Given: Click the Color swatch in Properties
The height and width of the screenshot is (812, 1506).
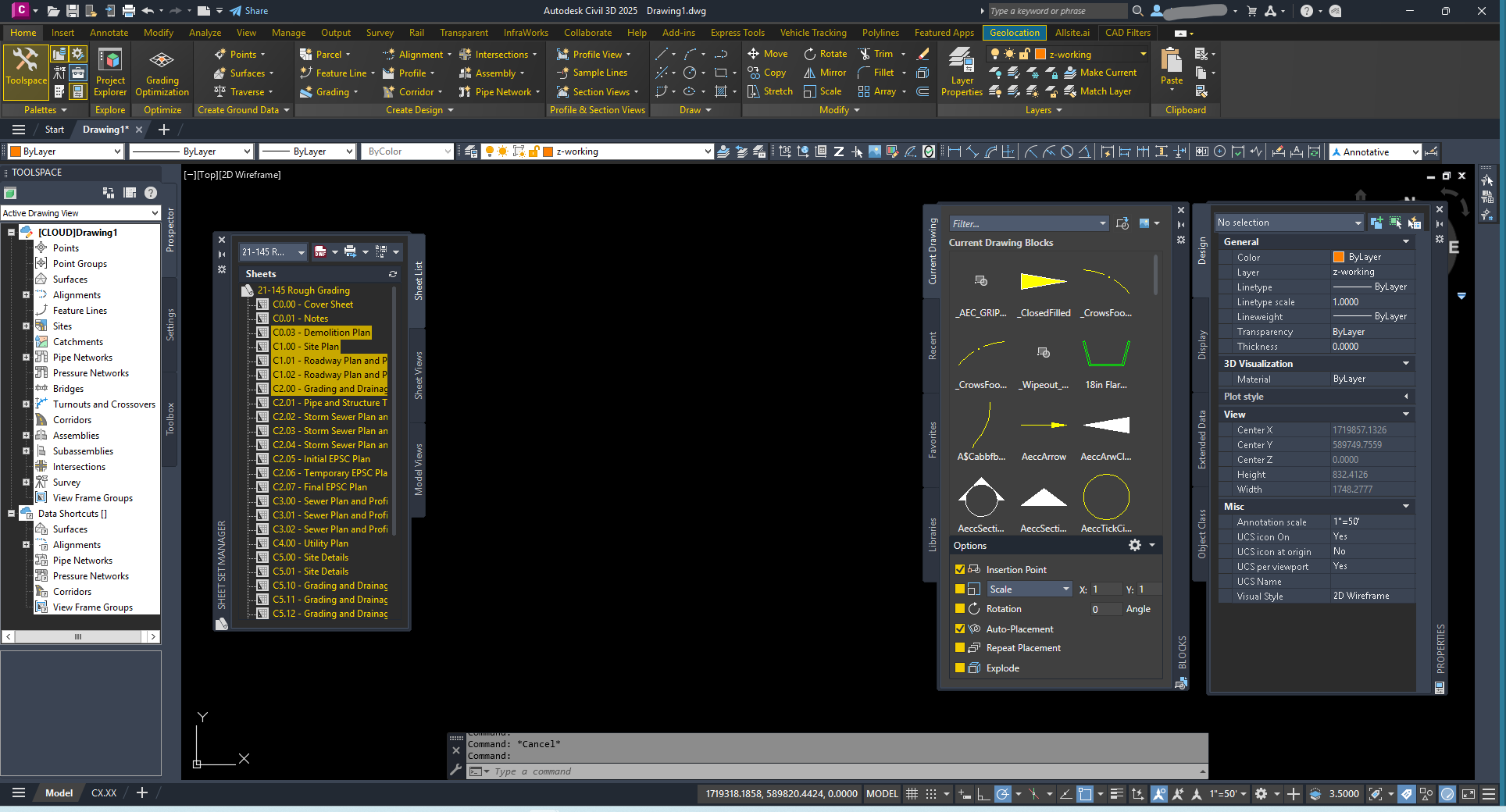Looking at the screenshot, I should pyautogui.click(x=1338, y=257).
